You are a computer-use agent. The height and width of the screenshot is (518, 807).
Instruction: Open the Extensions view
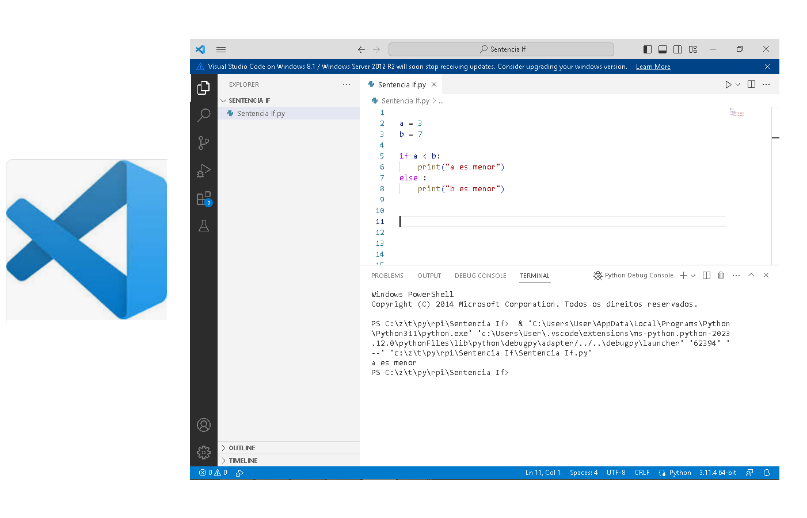coord(203,198)
